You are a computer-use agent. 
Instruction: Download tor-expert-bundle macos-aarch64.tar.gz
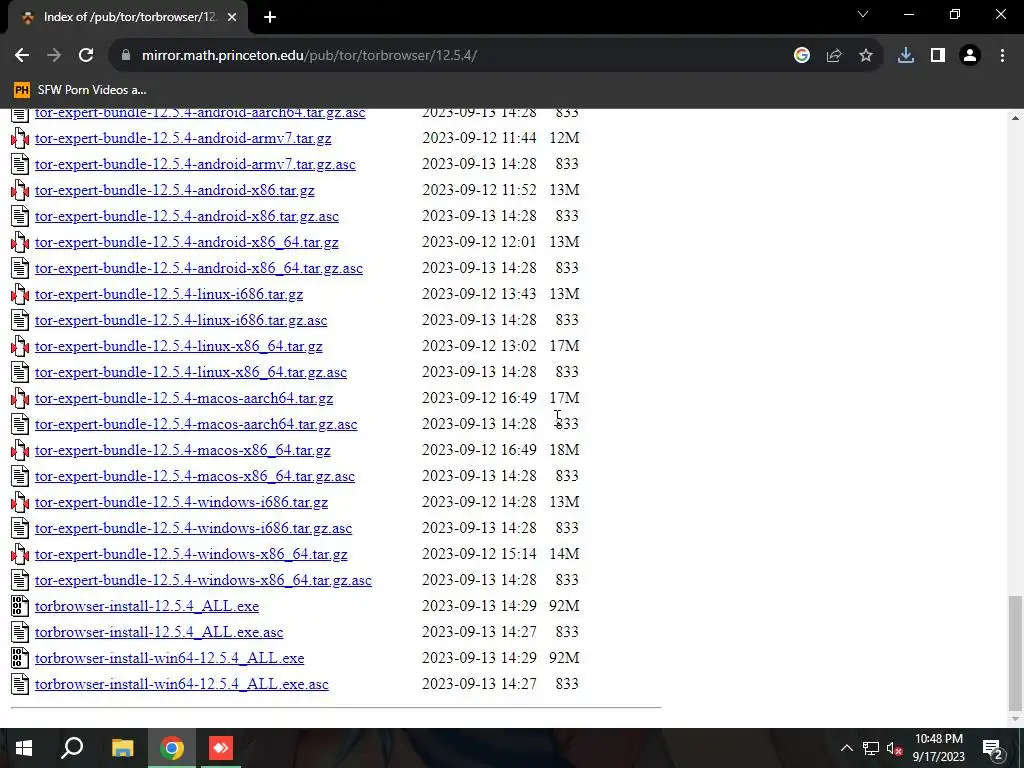[x=184, y=398]
